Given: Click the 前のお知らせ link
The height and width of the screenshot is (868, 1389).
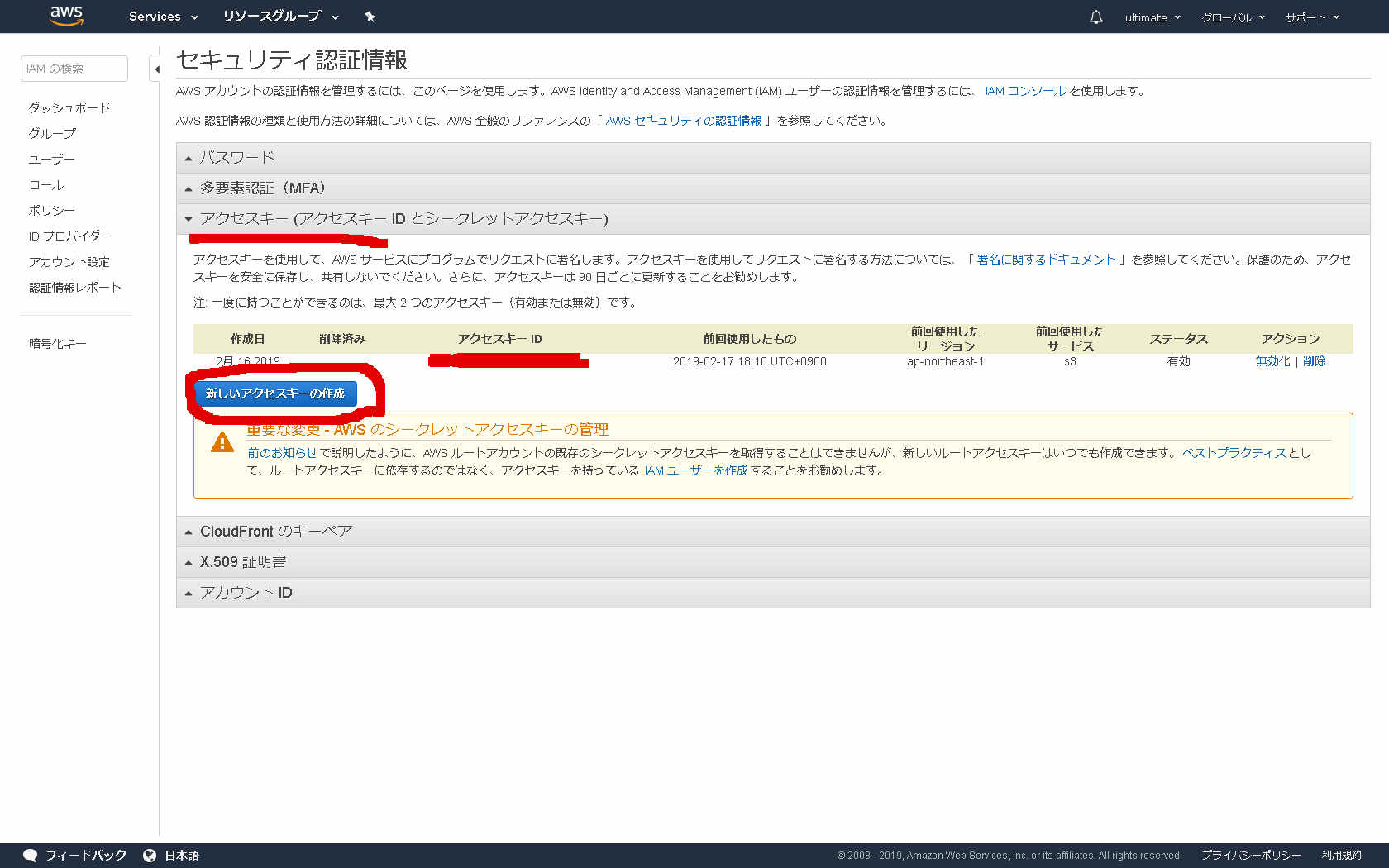Looking at the screenshot, I should click(x=282, y=453).
